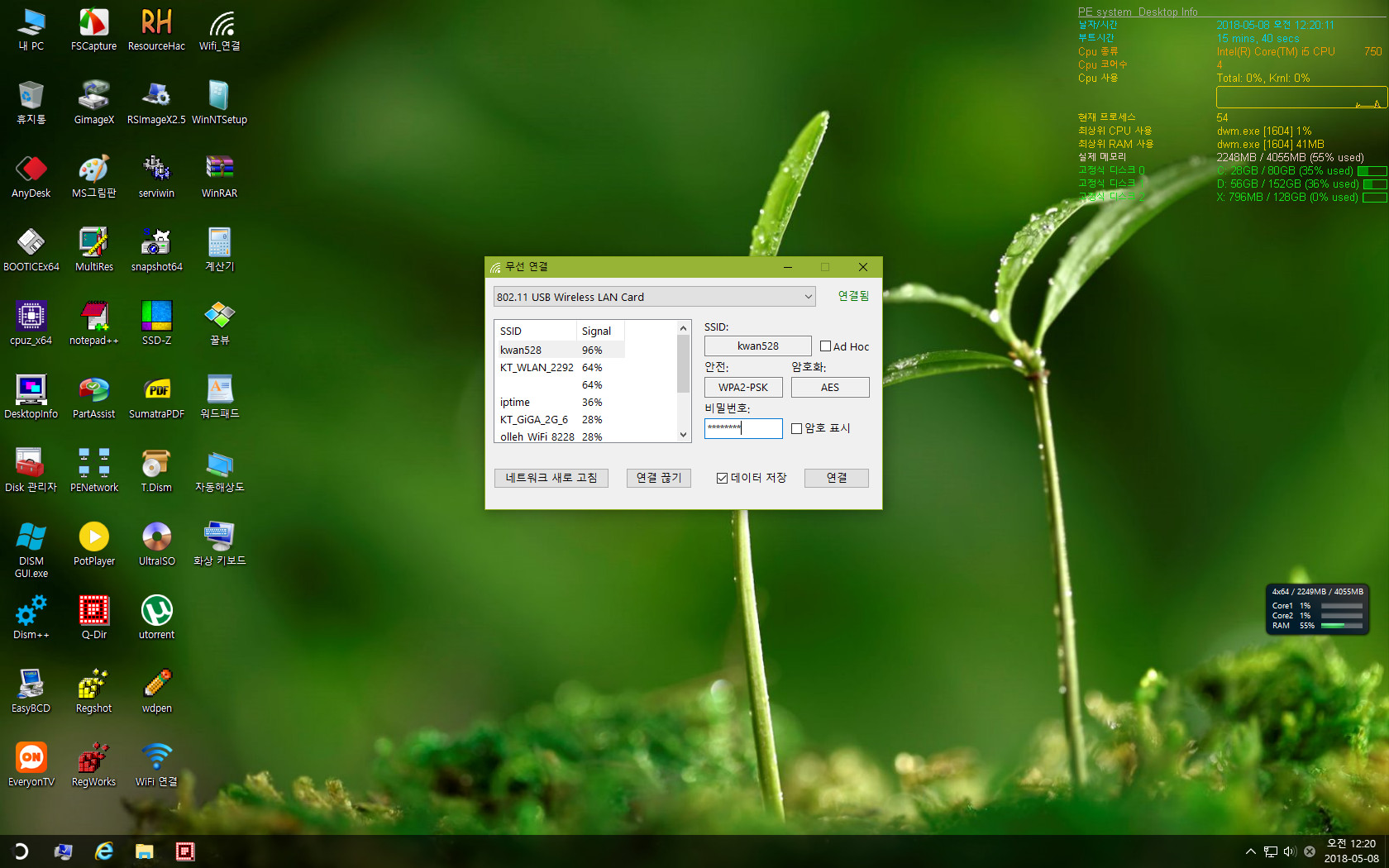Open the ResourceHac desktop icon
Image resolution: width=1389 pixels, height=868 pixels.
pos(156,30)
